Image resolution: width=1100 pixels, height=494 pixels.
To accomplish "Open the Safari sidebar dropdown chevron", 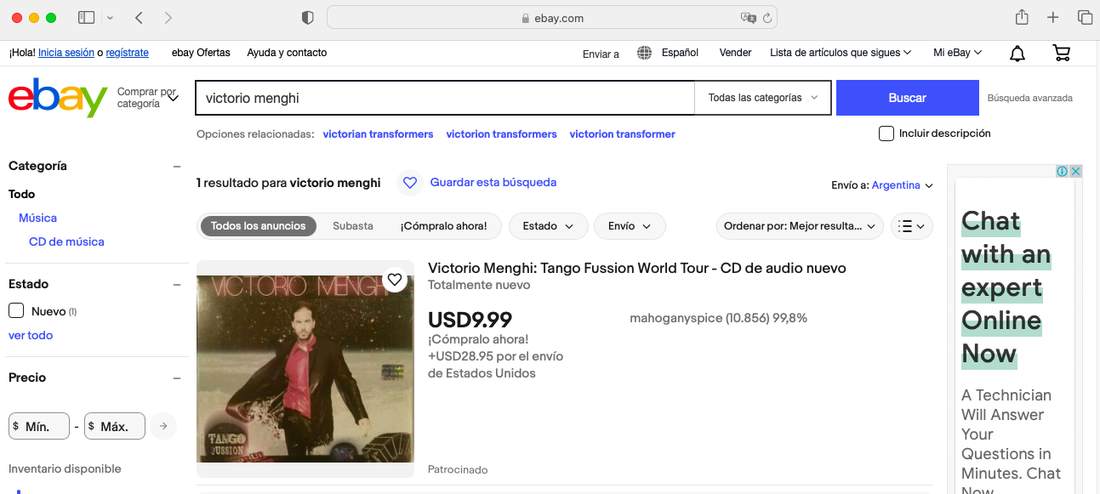I will tap(109, 18).
